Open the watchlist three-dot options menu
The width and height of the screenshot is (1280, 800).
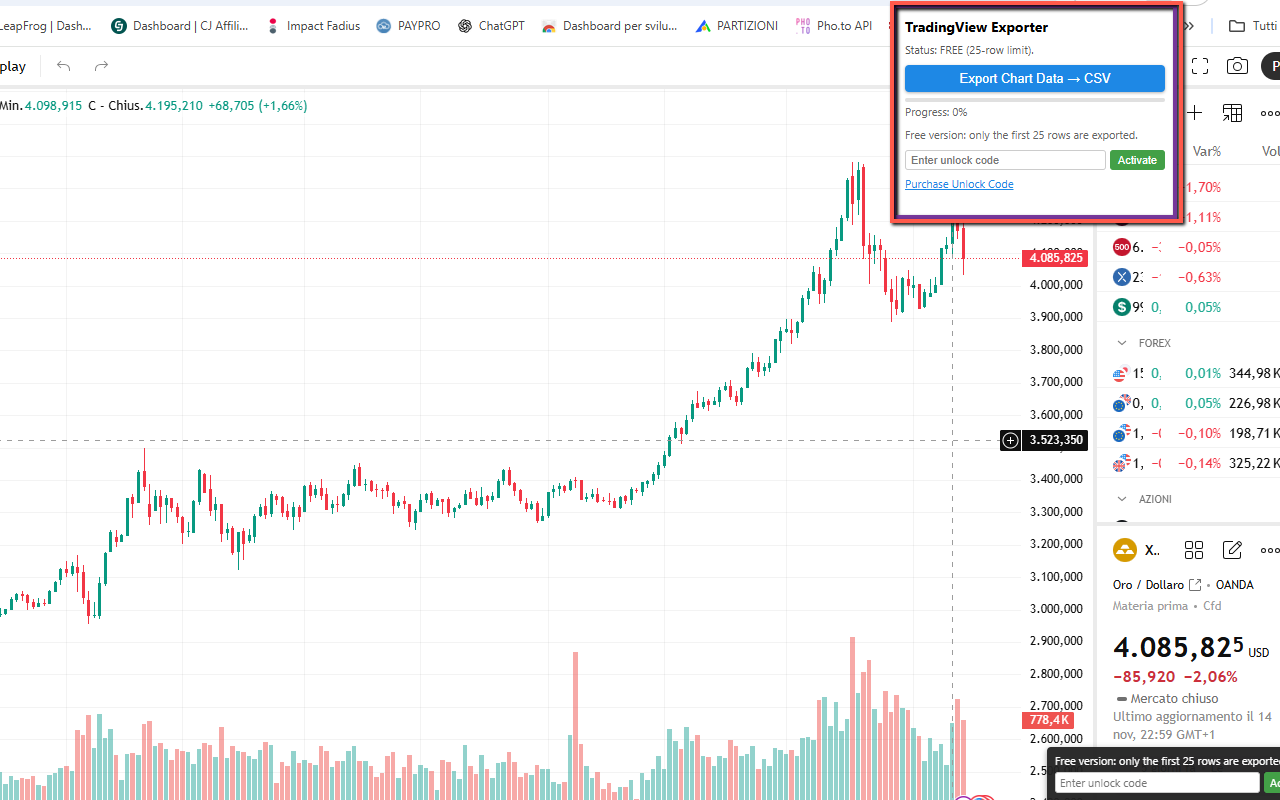(1269, 112)
